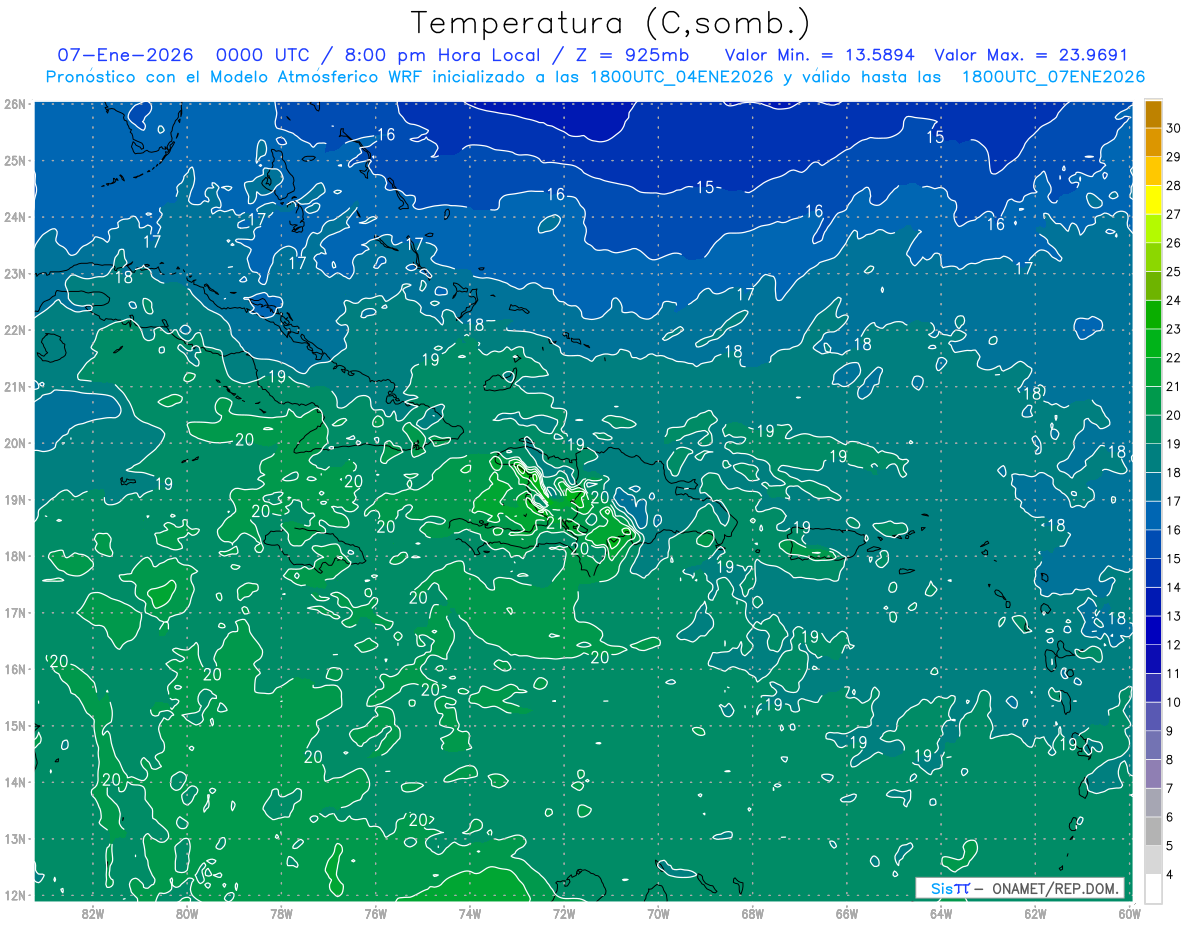Click the 74W longitude label
Viewport: 1200px width, 927px height.
469,912
